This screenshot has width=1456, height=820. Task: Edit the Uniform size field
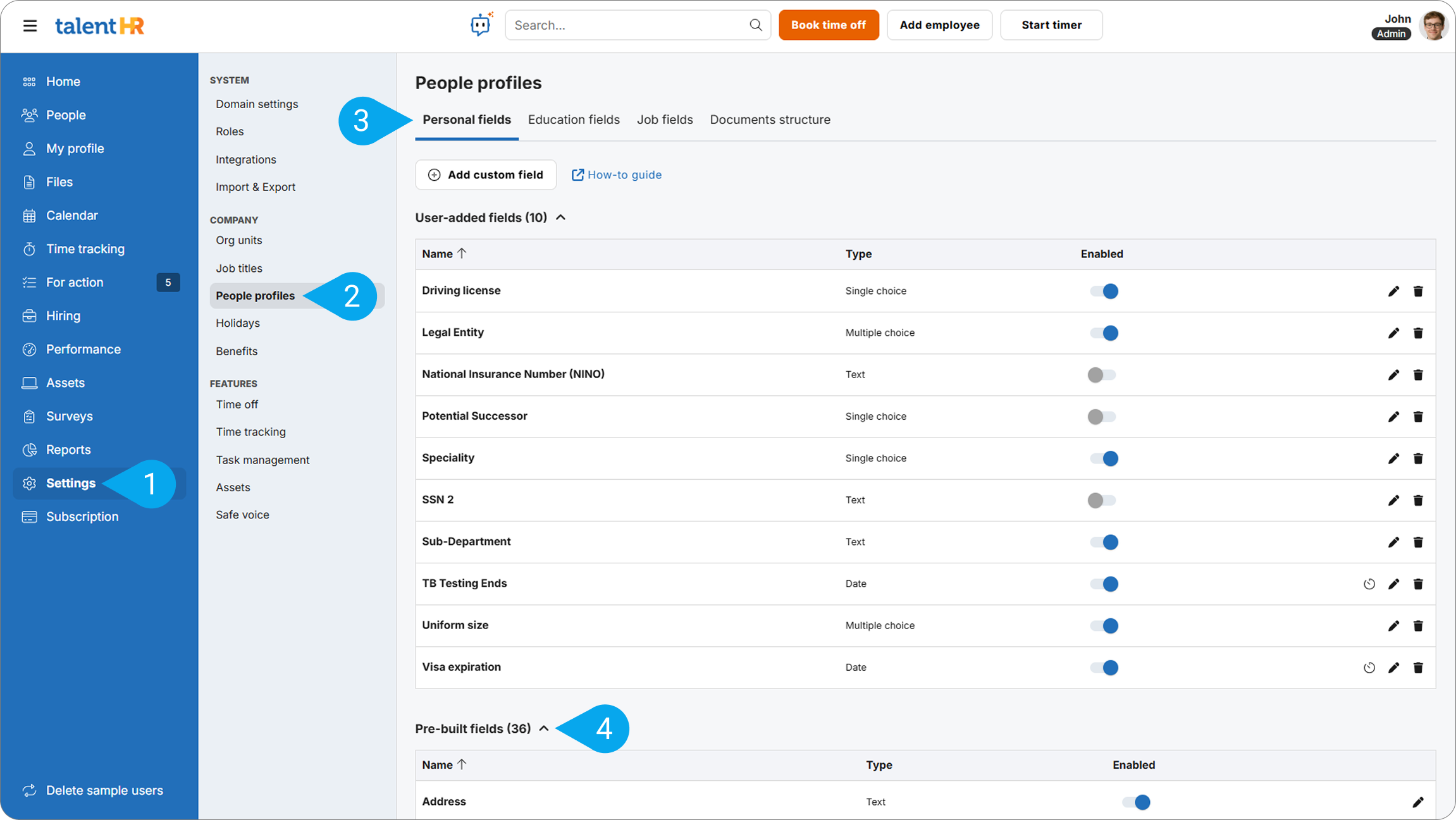click(1393, 626)
